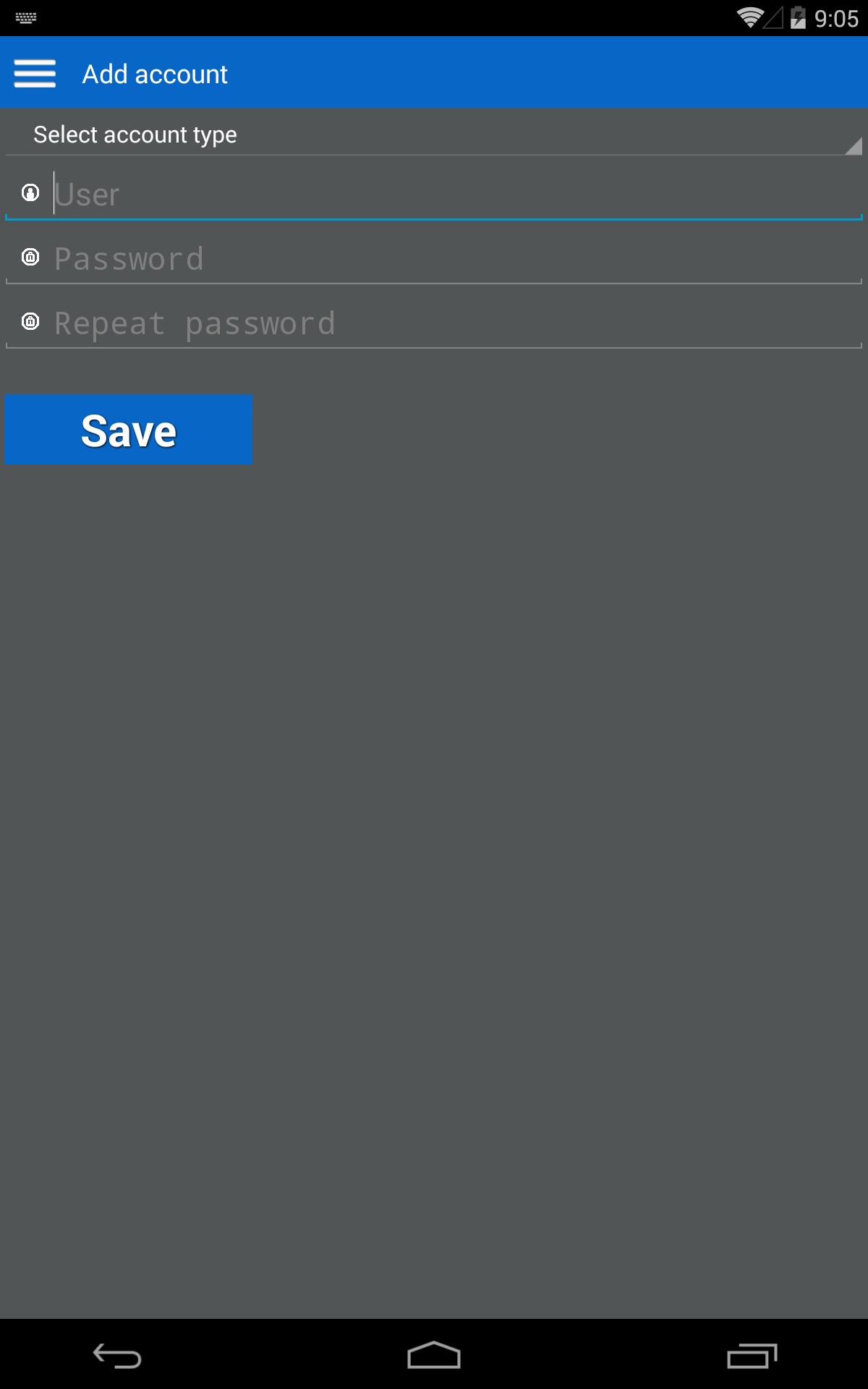This screenshot has width=868, height=1389.
Task: Focus the Password input field
Action: coord(434,259)
